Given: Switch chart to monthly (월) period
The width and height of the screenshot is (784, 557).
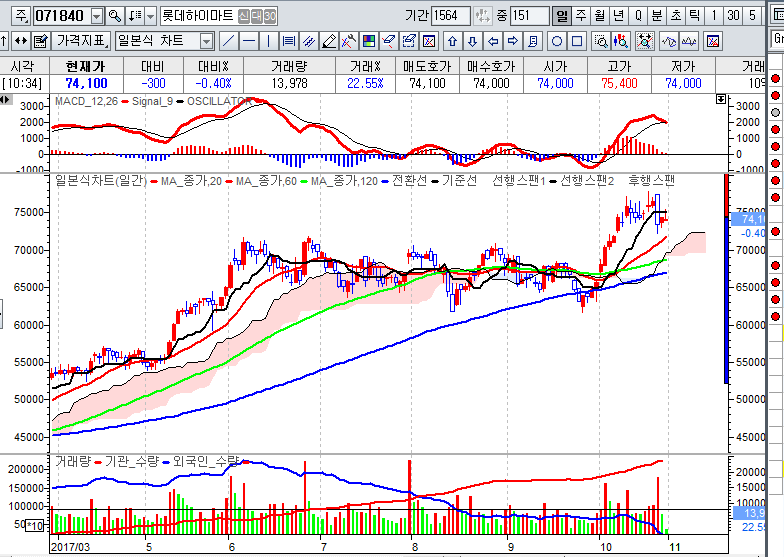Looking at the screenshot, I should pos(599,16).
